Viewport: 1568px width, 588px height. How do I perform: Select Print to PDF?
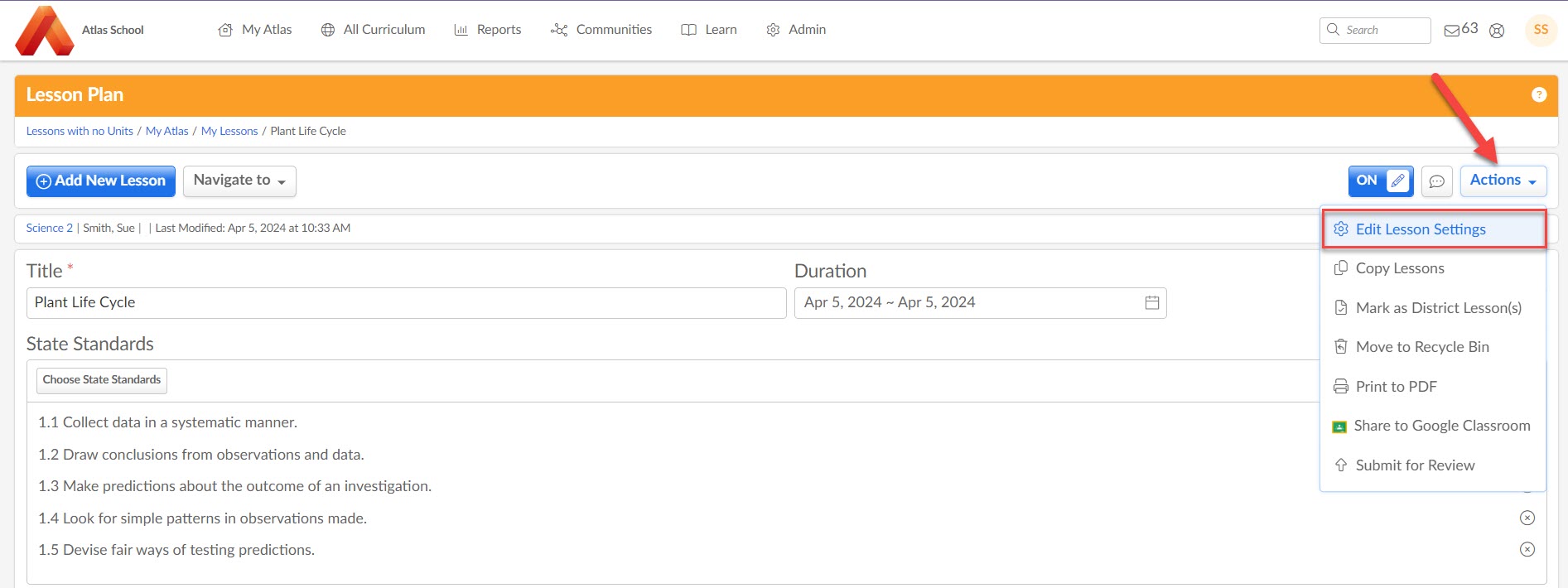point(1434,387)
